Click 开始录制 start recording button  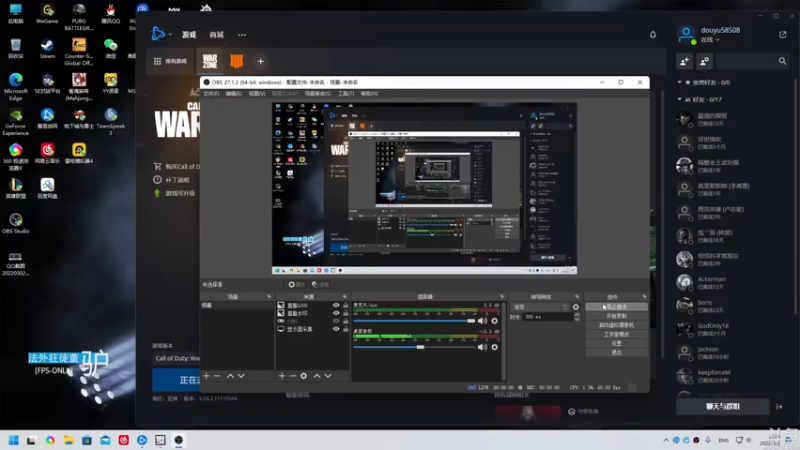pyautogui.click(x=616, y=316)
